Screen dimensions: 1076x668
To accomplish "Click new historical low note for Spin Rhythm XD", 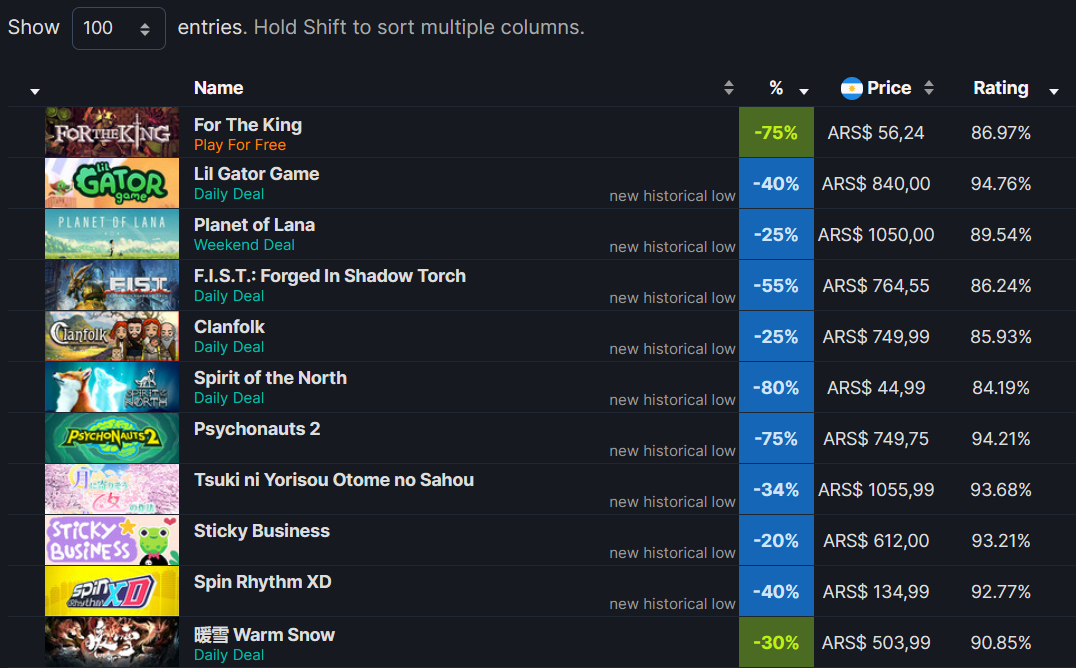I will click(672, 604).
